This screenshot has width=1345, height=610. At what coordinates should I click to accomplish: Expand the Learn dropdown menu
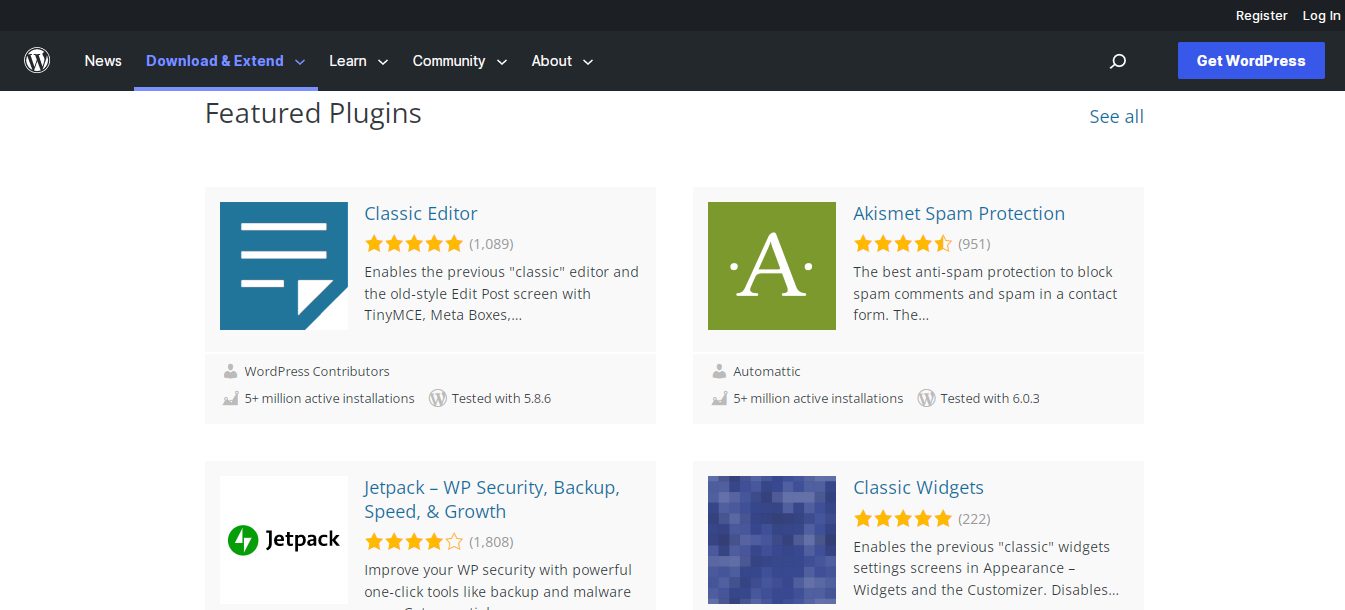[x=358, y=61]
